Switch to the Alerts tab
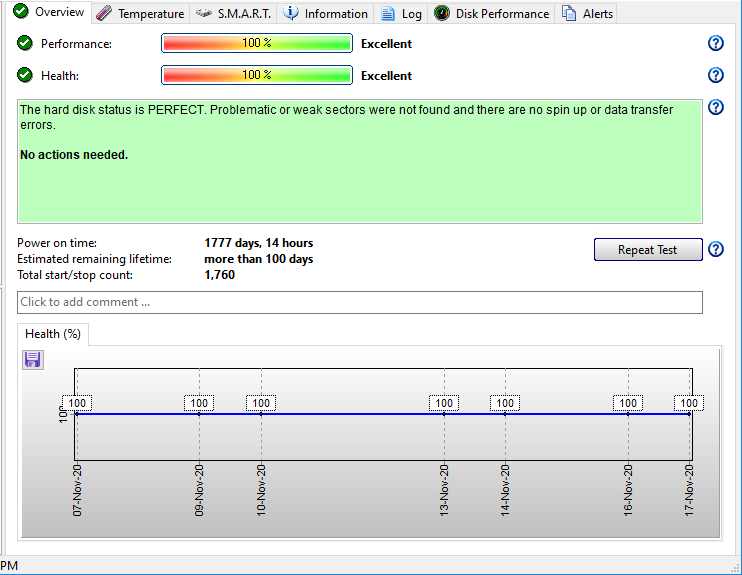This screenshot has height=575, width=742. click(587, 14)
